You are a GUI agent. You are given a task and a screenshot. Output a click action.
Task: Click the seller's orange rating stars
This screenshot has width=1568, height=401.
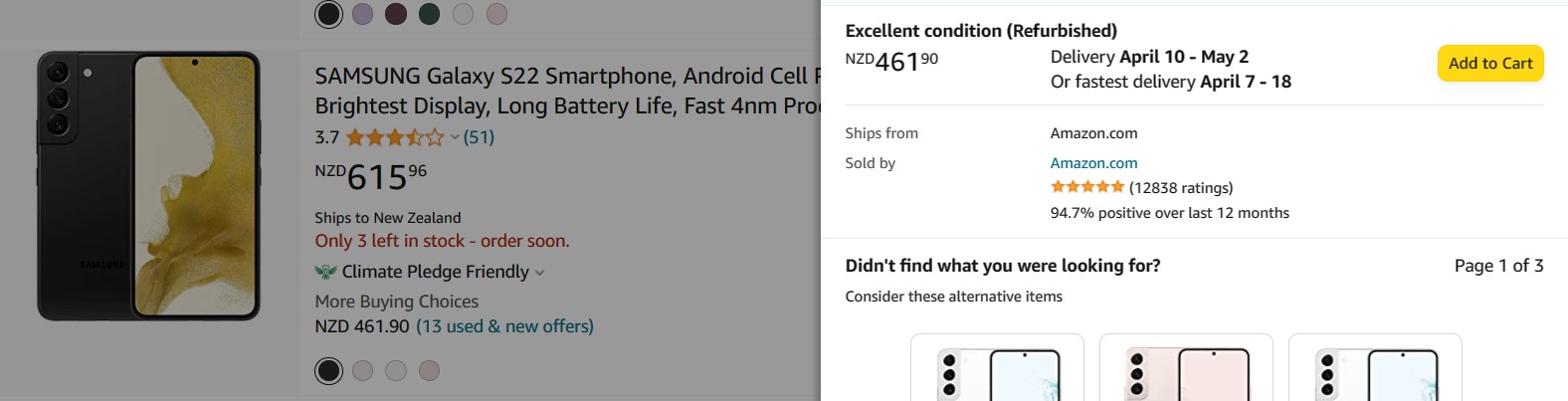tap(1087, 187)
